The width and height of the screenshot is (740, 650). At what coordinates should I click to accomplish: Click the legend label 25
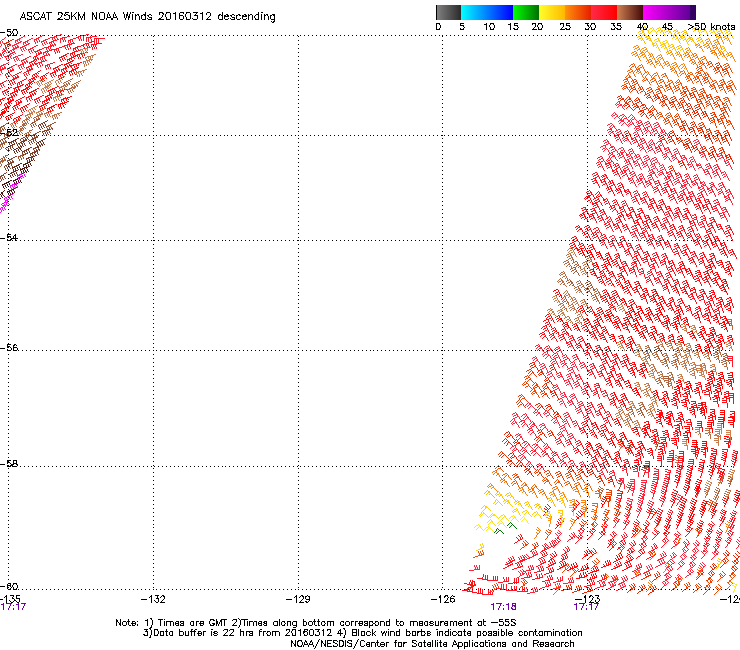pyautogui.click(x=565, y=27)
